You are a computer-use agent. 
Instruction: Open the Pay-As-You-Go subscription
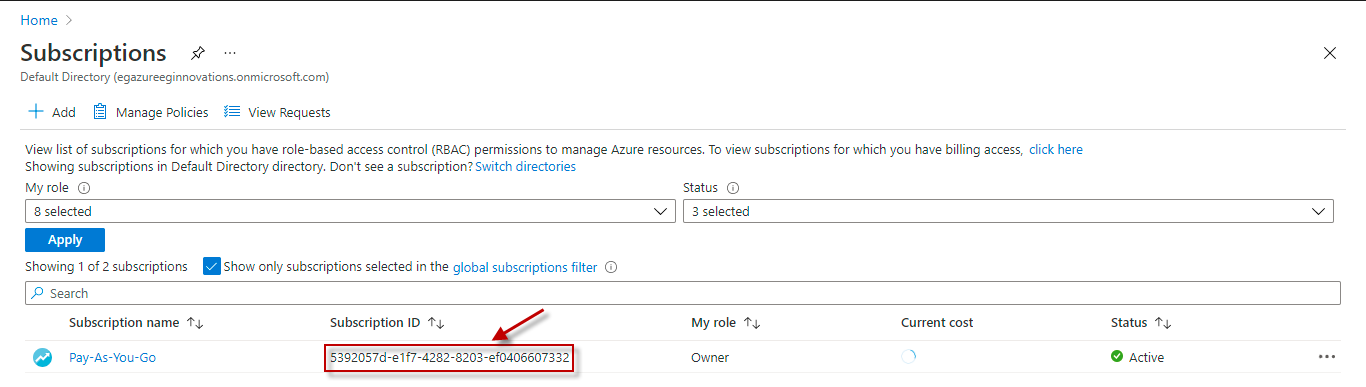[112, 357]
